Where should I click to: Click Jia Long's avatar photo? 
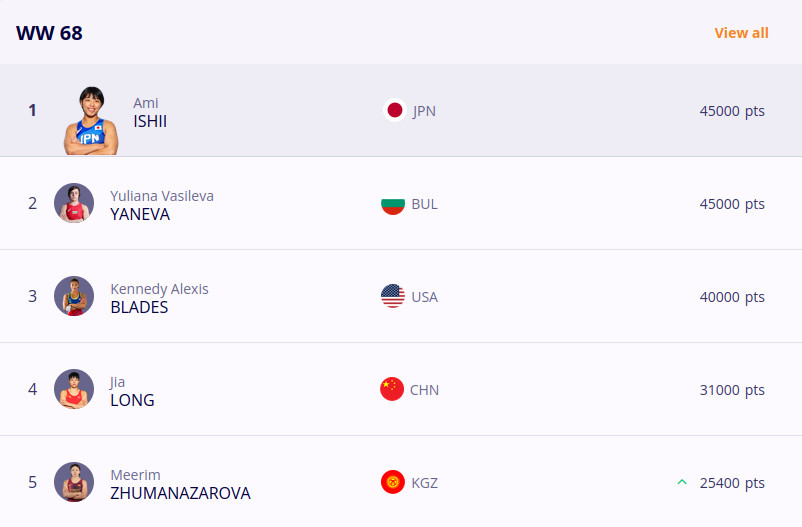[x=74, y=389]
